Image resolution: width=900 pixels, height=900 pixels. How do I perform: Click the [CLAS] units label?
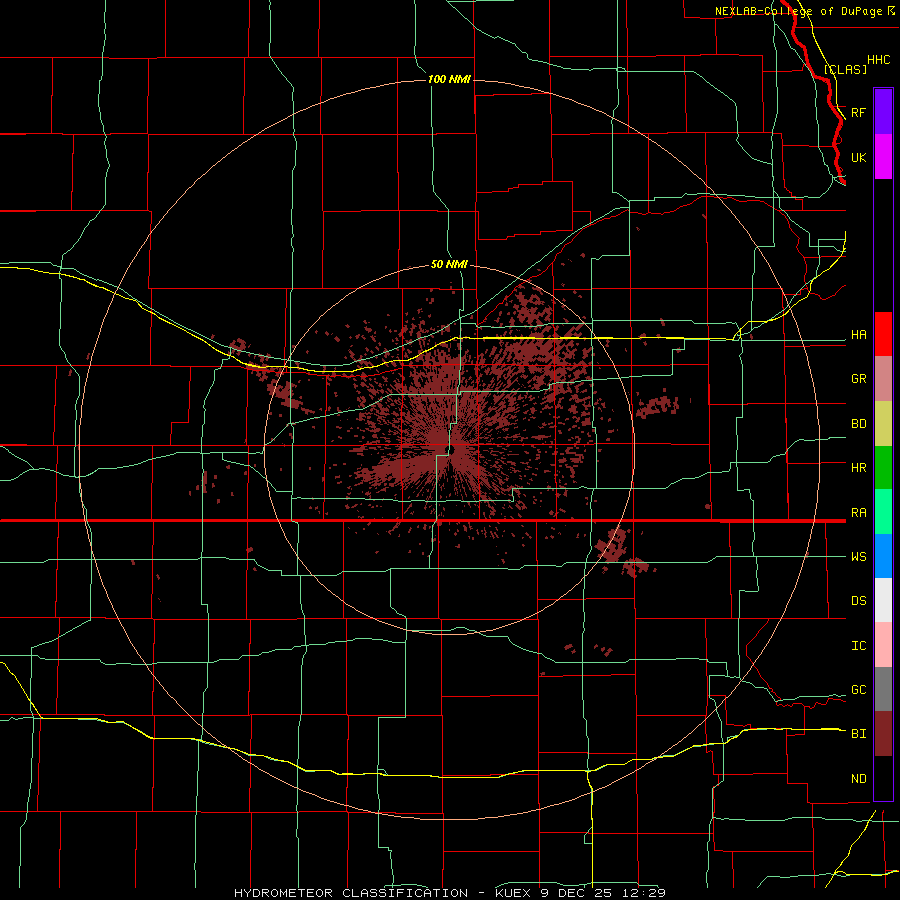[845, 69]
